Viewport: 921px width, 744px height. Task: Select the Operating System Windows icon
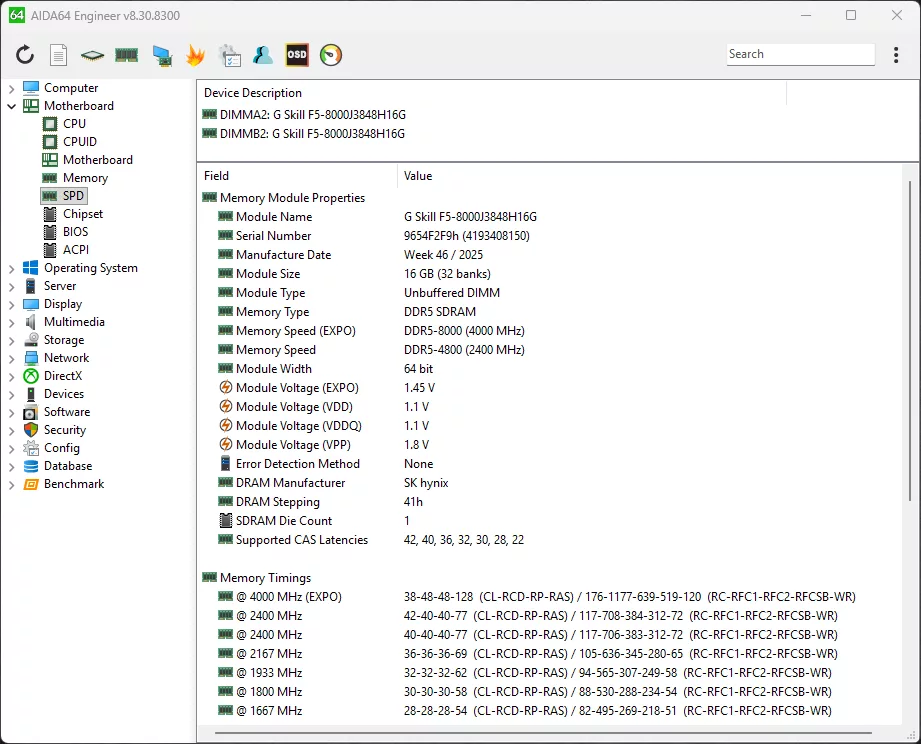[x=31, y=268]
